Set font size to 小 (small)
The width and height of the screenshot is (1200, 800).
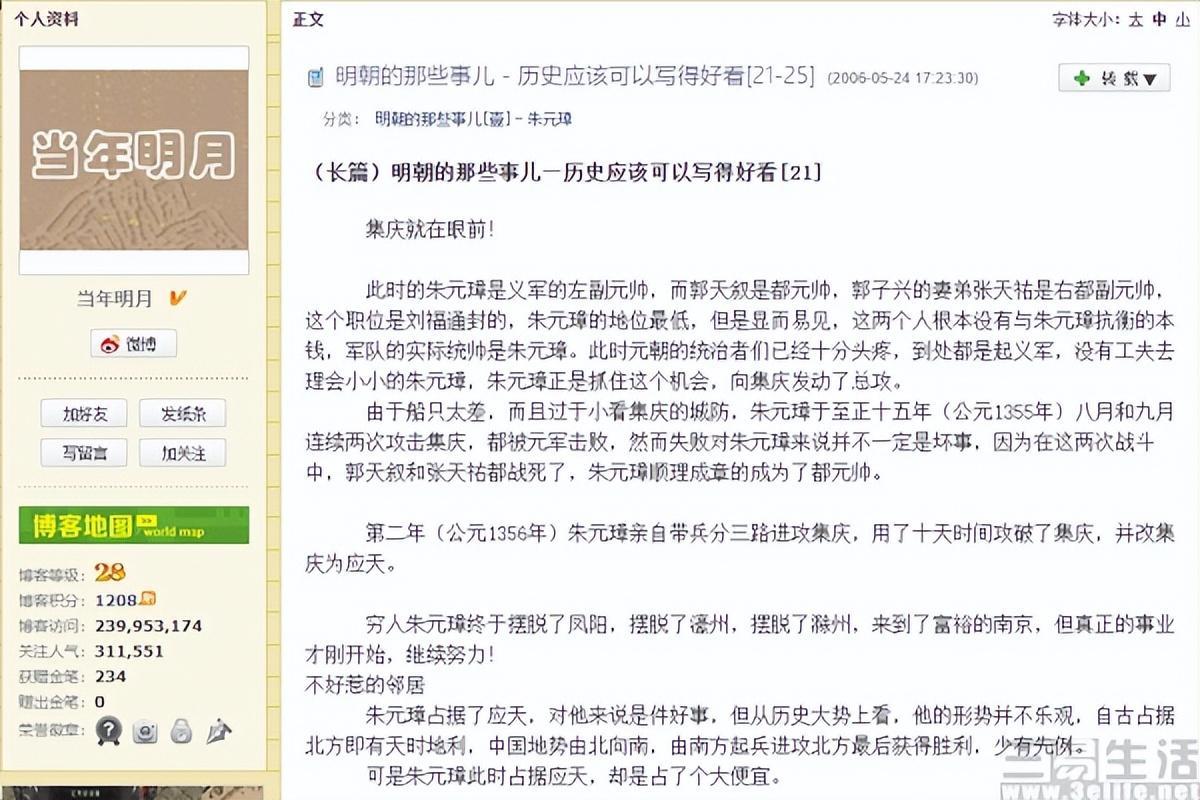coord(1183,19)
